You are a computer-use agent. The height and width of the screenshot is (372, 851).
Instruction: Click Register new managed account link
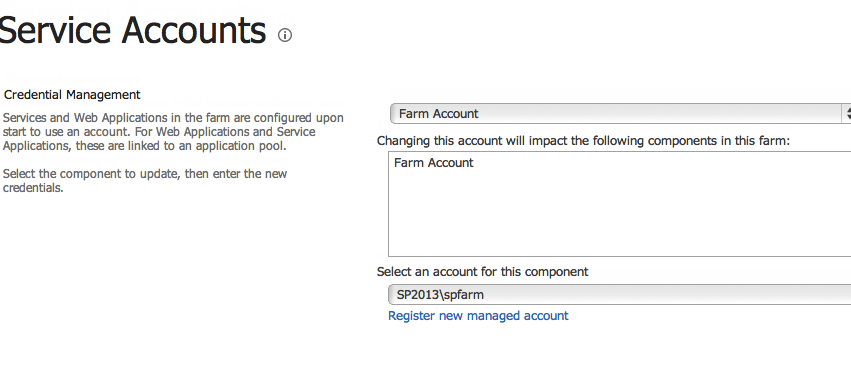(x=478, y=316)
